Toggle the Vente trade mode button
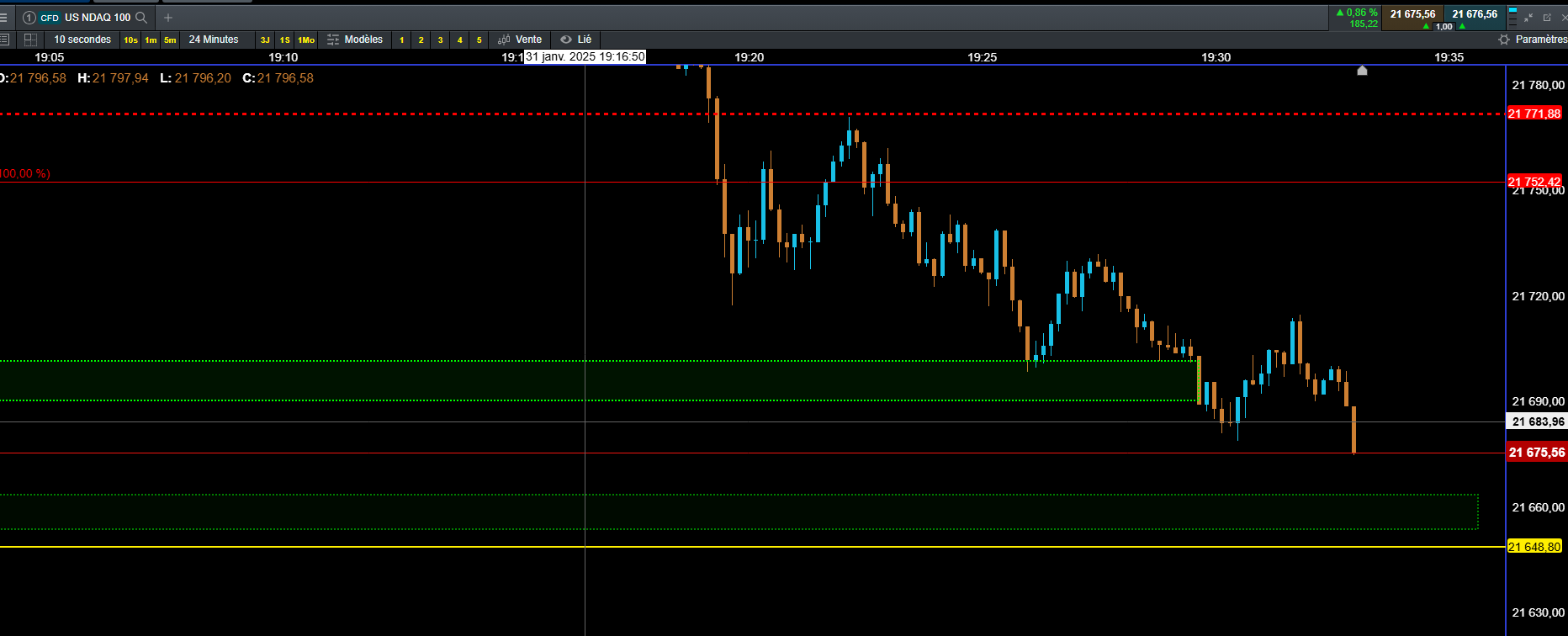 (520, 40)
